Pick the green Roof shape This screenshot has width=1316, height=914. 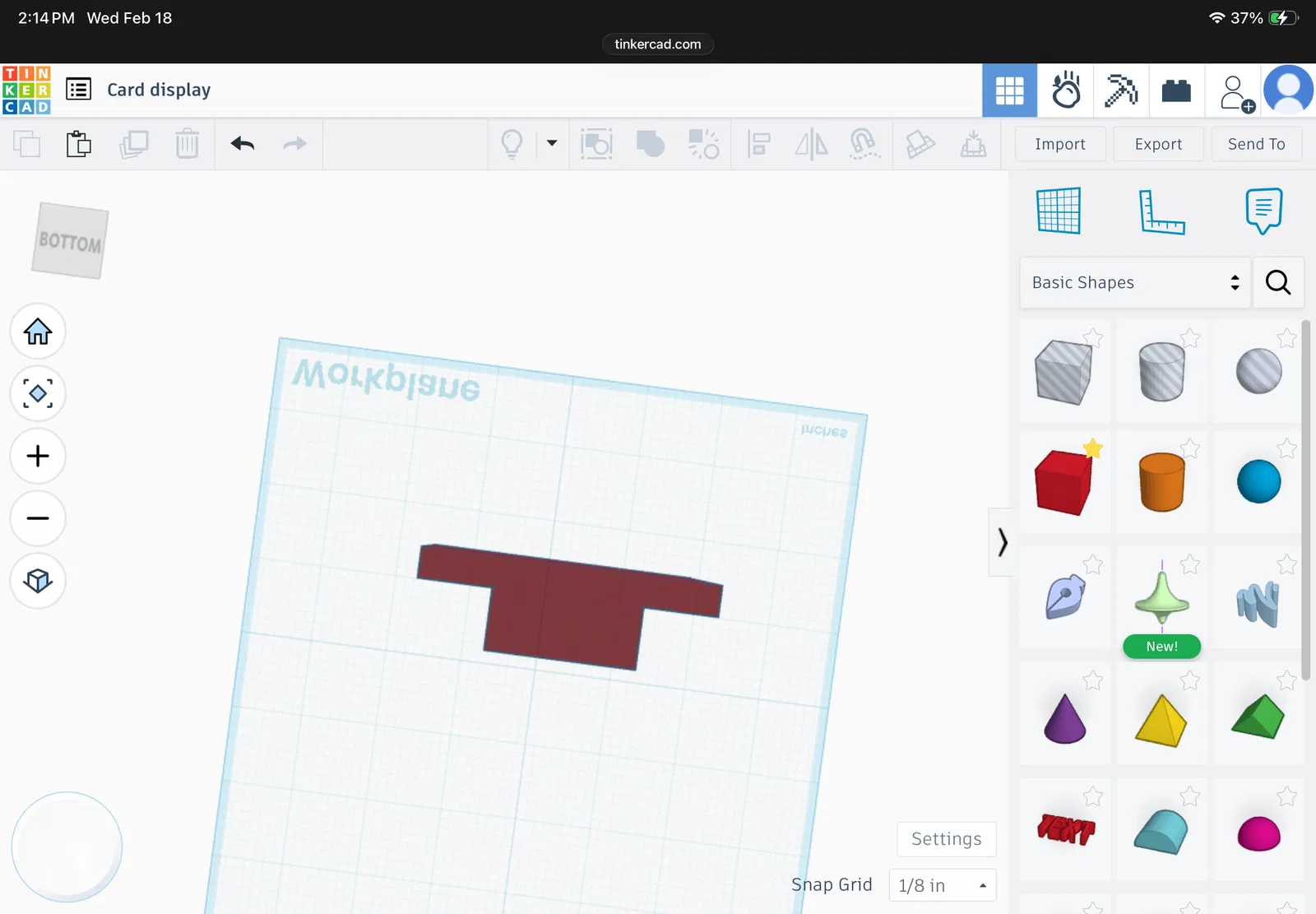(x=1258, y=717)
